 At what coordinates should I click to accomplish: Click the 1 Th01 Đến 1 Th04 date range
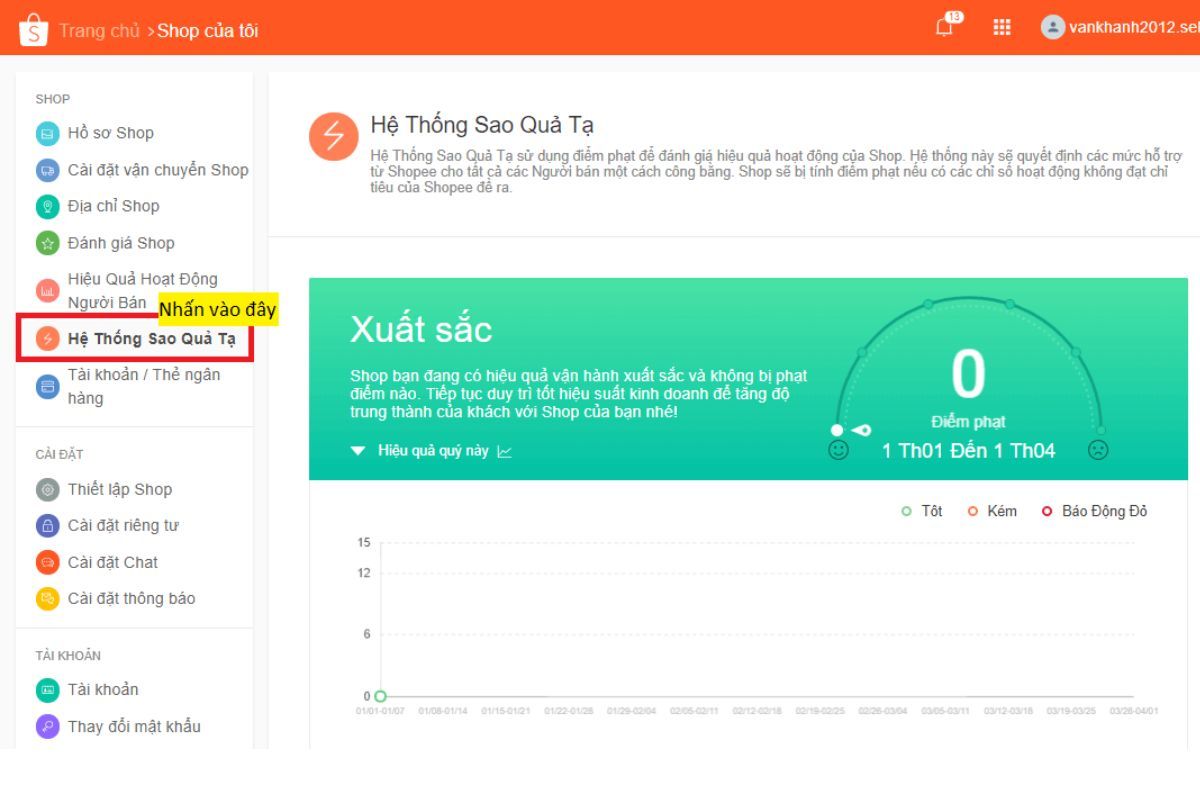(x=968, y=451)
